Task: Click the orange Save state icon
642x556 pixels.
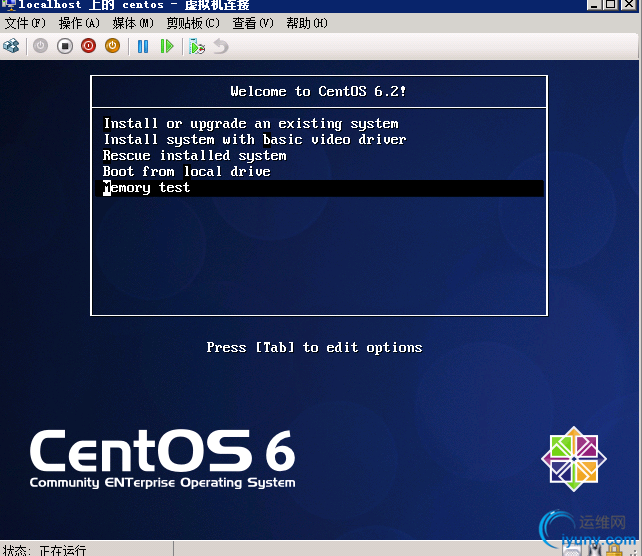Action: point(112,46)
